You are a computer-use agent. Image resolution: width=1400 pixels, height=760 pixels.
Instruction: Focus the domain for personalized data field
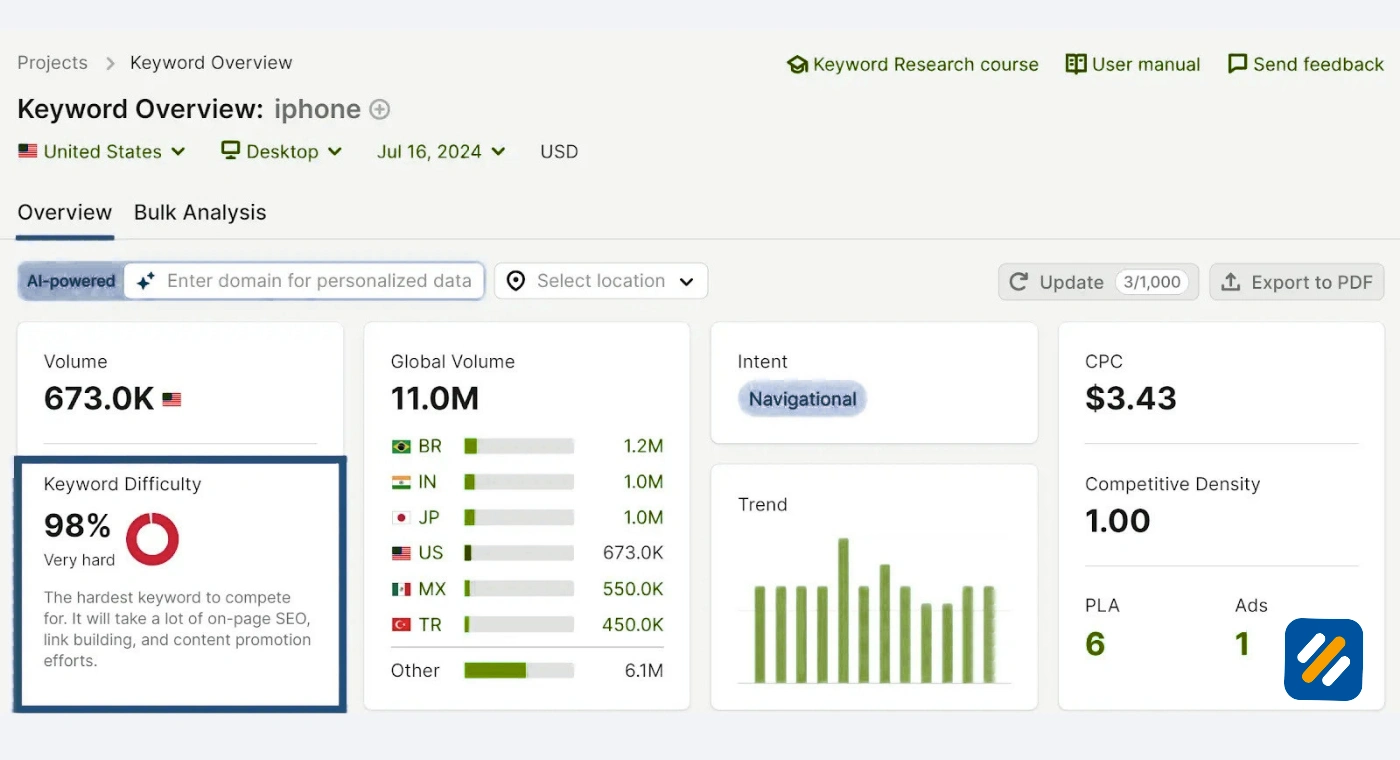click(x=305, y=281)
